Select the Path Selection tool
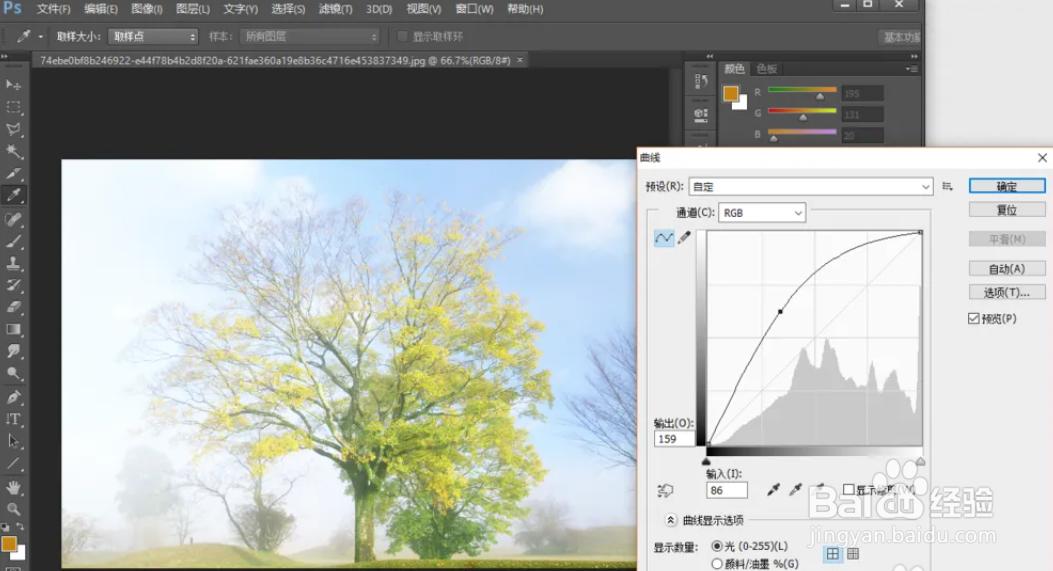 tap(13, 441)
